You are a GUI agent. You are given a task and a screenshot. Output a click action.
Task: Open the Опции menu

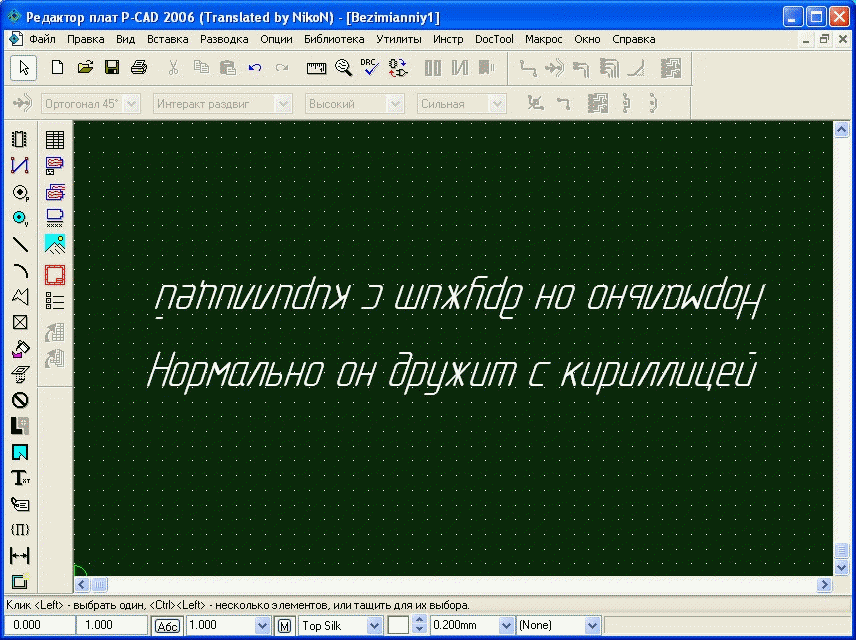(276, 39)
